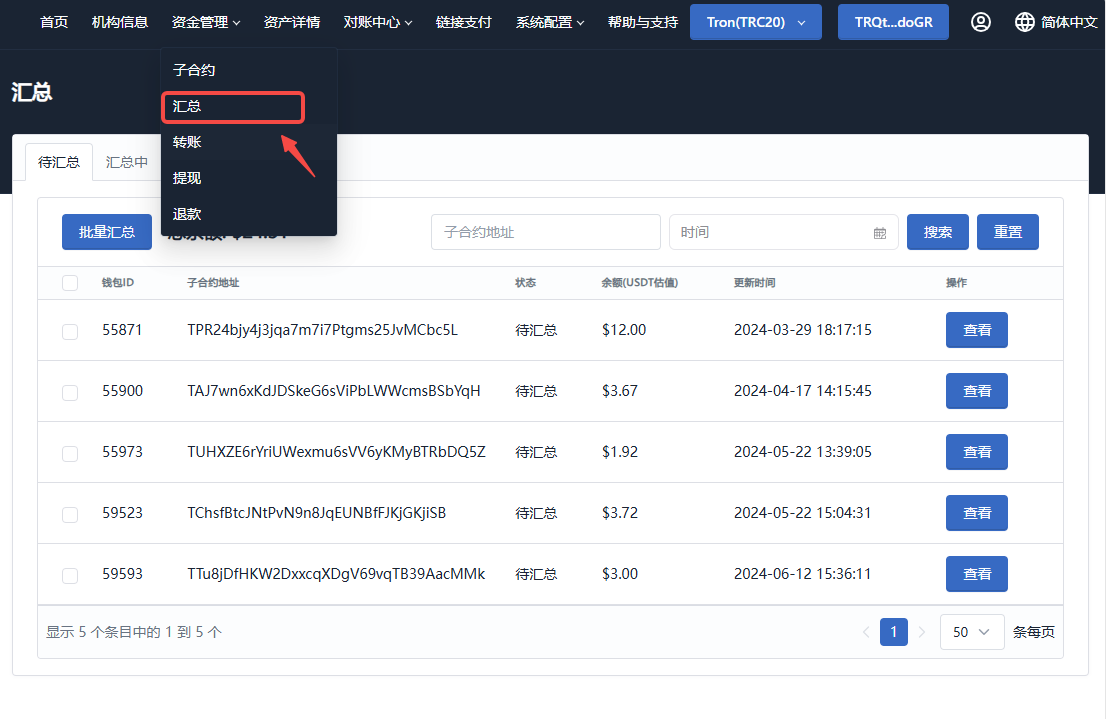Check the row for wallet ID 59593

[70, 575]
